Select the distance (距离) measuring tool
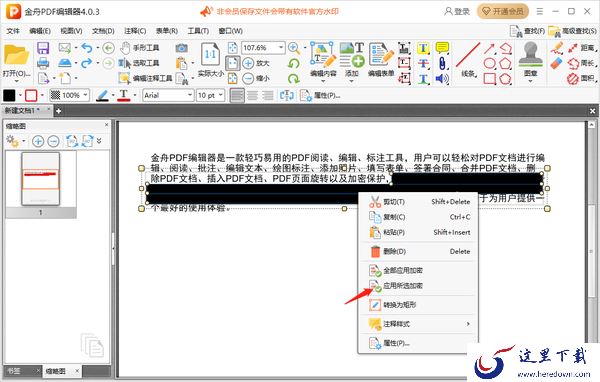This screenshot has height=382, width=600. (581, 48)
